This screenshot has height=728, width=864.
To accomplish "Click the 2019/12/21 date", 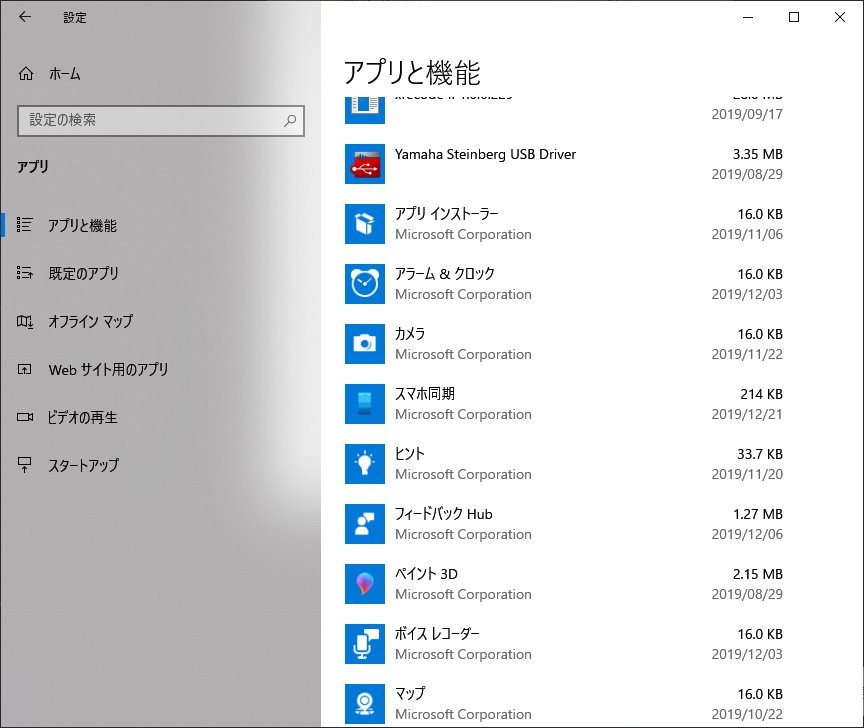I will point(747,414).
